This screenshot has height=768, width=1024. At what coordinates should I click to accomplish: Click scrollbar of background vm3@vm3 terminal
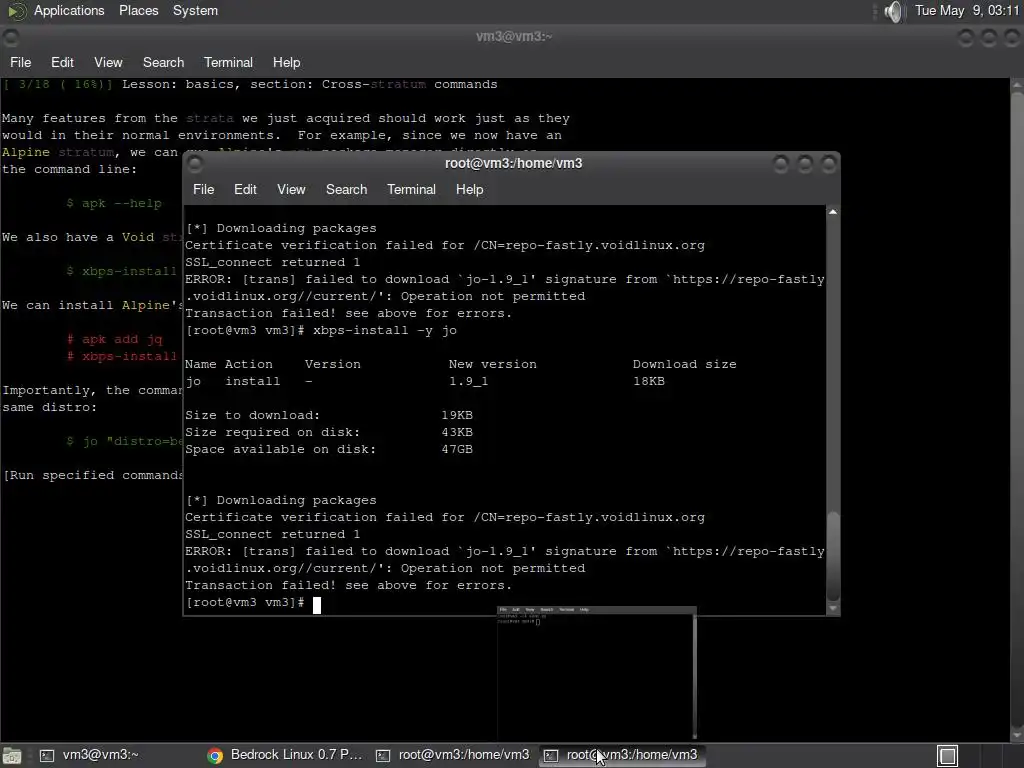[1017, 408]
